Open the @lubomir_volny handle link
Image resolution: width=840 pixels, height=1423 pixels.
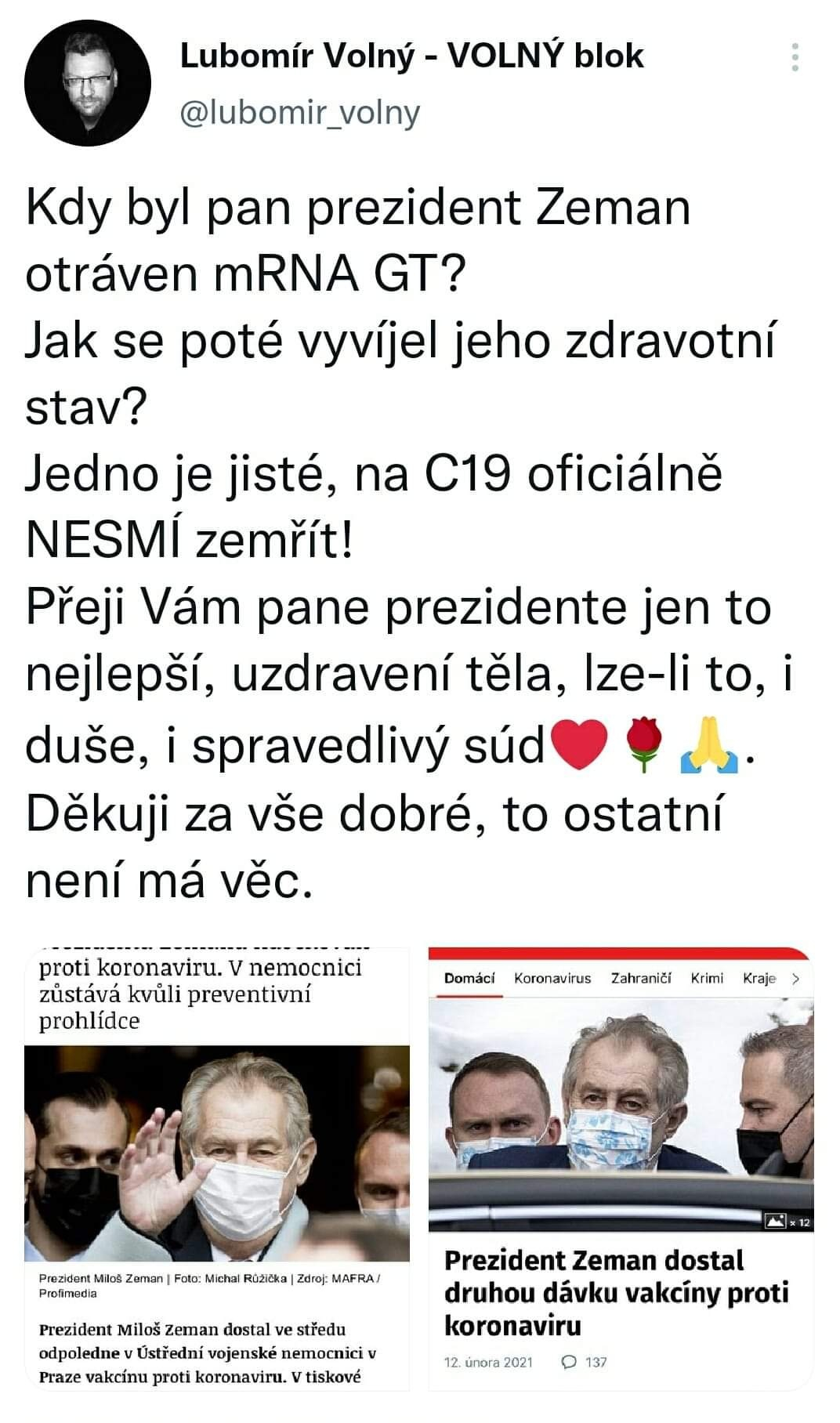(300, 113)
